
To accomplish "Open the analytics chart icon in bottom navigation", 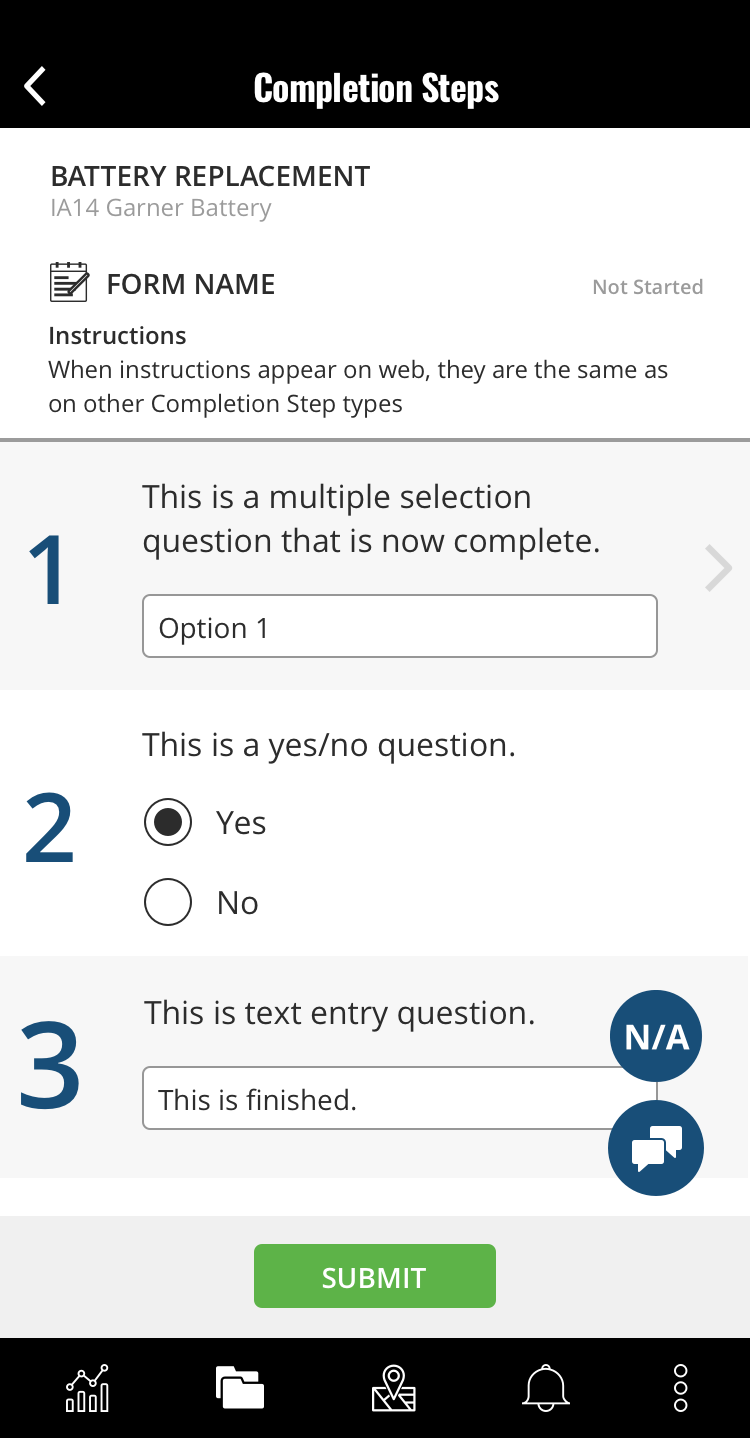I will coord(86,1388).
